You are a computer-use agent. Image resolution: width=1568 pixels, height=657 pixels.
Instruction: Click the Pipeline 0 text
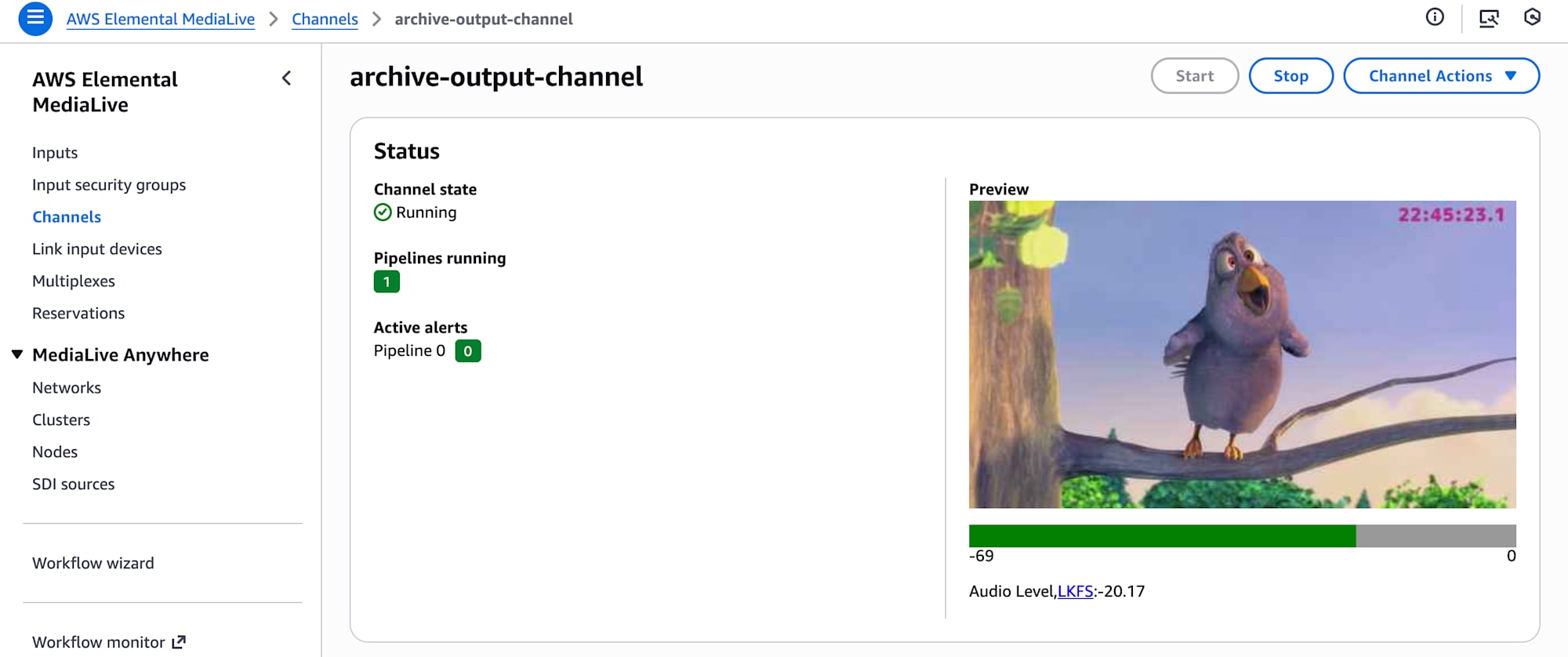pos(409,351)
